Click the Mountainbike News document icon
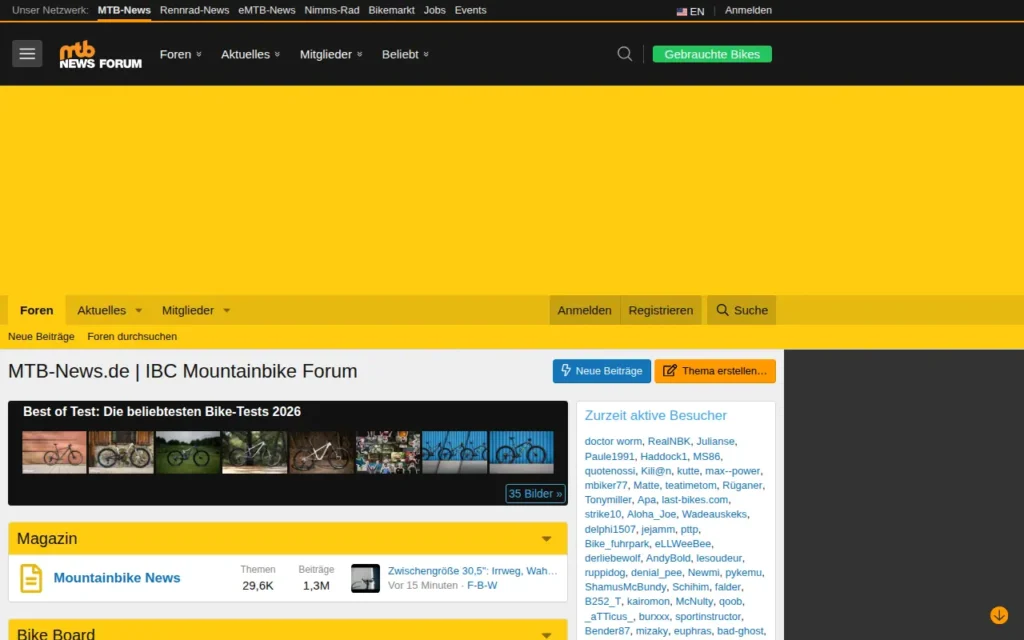The width and height of the screenshot is (1024, 640). point(31,578)
